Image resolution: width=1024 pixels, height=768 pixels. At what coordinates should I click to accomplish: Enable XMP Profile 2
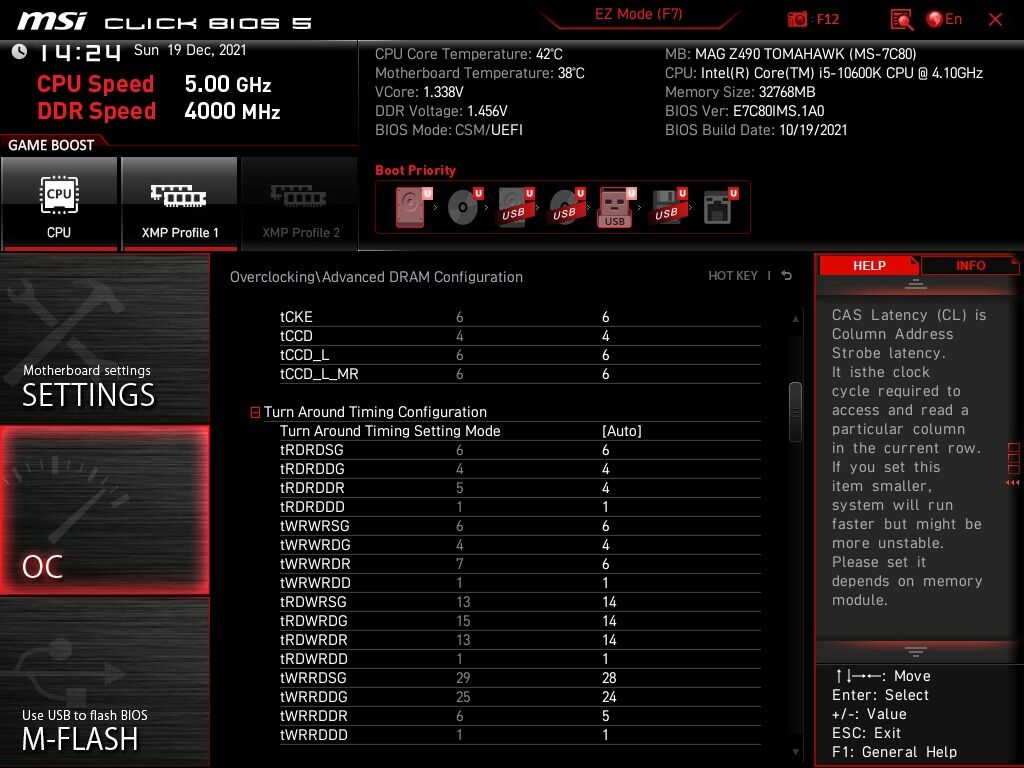pos(300,204)
